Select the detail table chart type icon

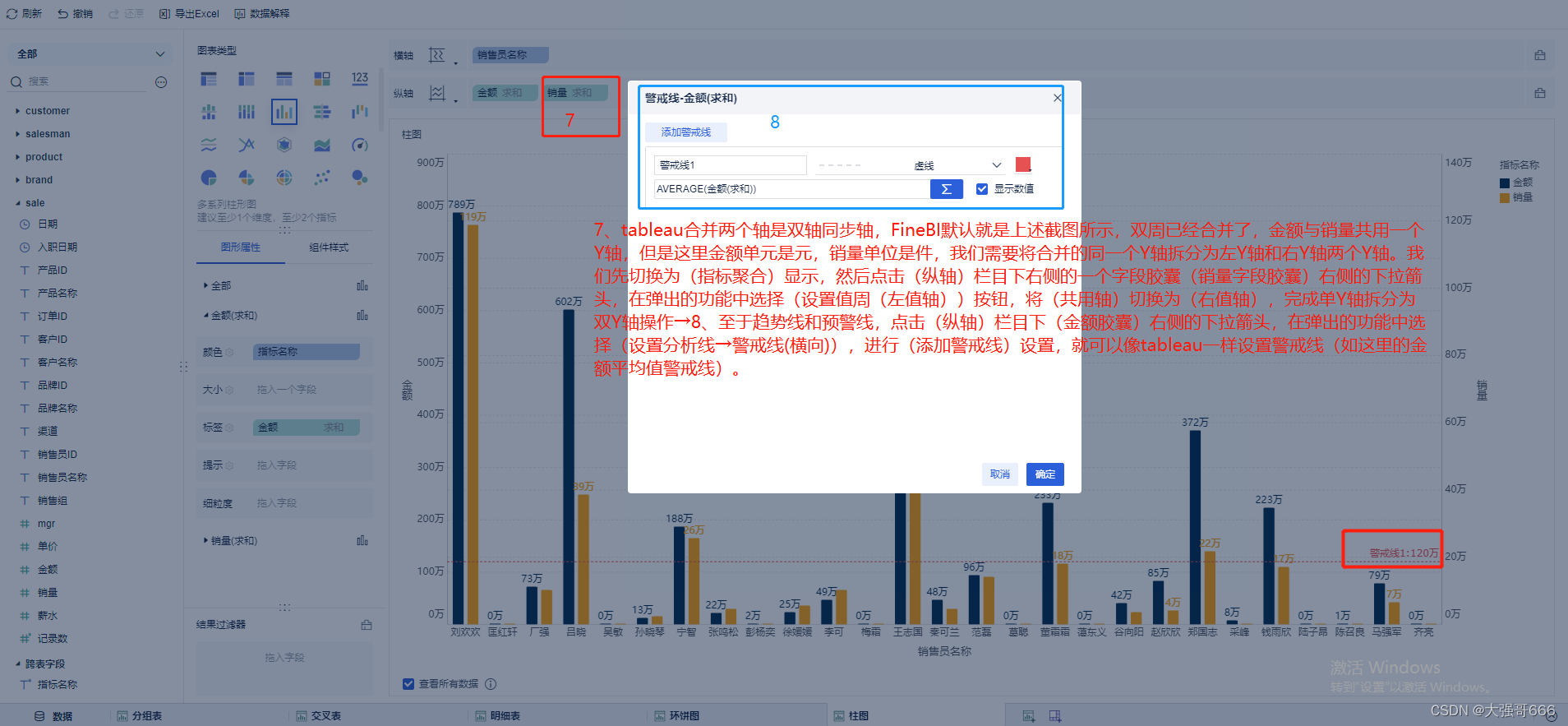tap(284, 79)
